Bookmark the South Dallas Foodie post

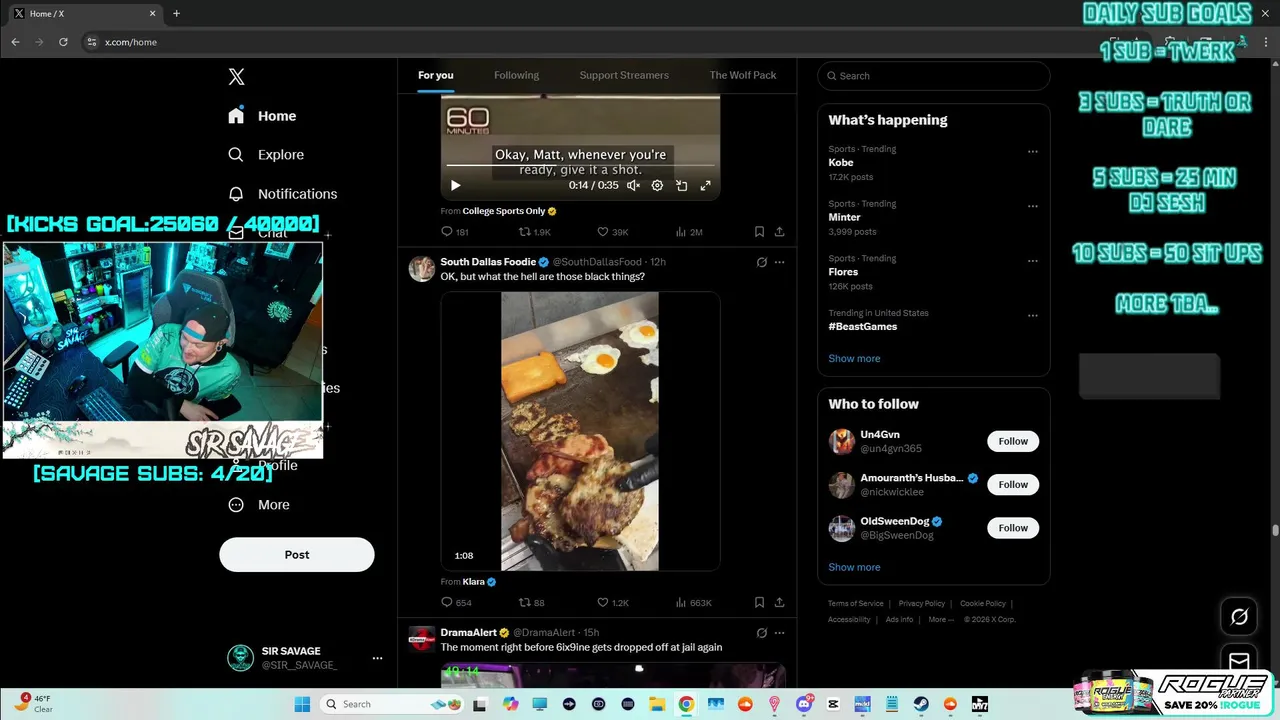(x=759, y=603)
